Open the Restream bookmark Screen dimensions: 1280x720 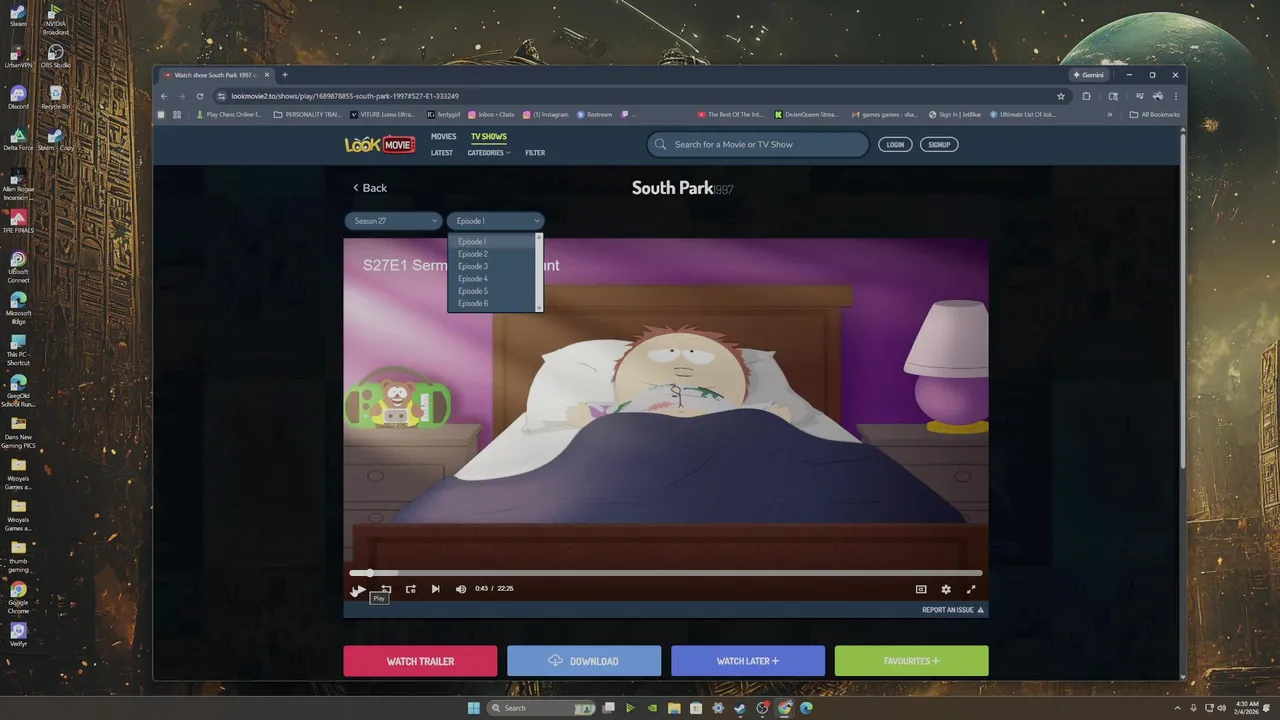pyautogui.click(x=595, y=115)
